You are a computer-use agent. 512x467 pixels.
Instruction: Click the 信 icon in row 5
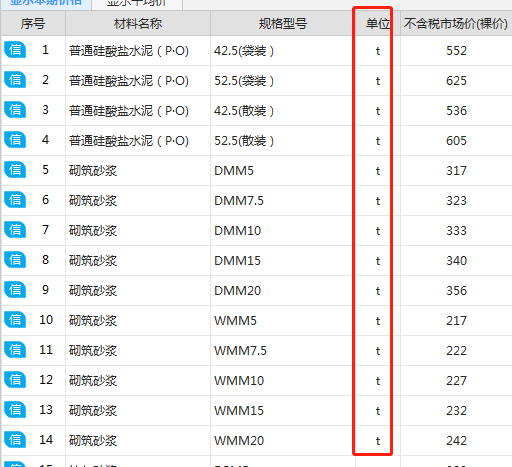click(15, 170)
